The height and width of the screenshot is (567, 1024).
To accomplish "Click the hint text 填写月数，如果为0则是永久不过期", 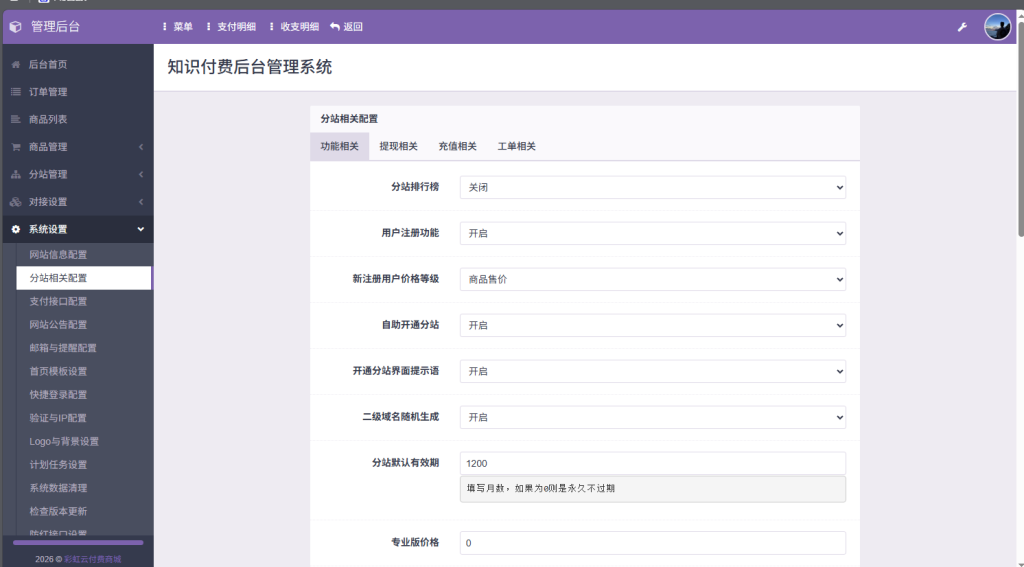I will pos(541,489).
